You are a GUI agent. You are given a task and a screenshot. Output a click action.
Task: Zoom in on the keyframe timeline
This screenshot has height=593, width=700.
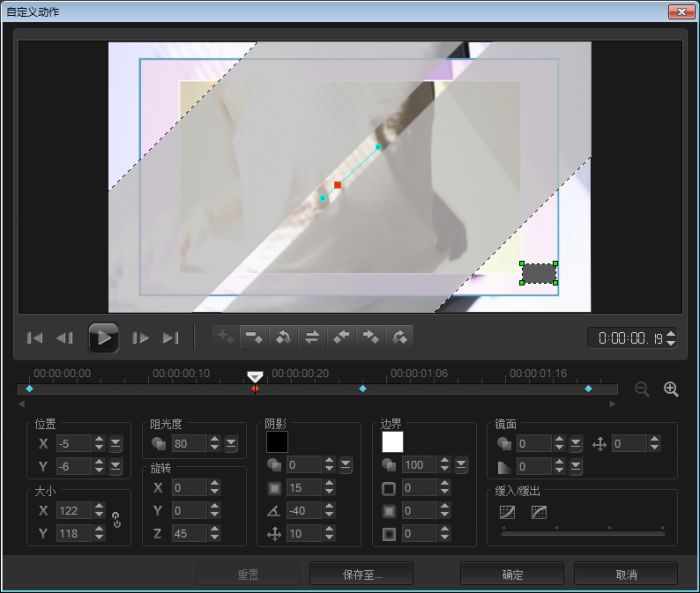pyautogui.click(x=671, y=389)
